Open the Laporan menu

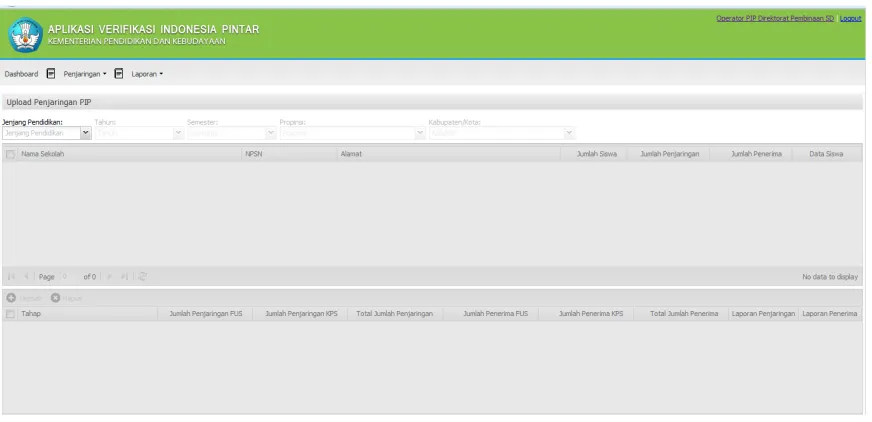point(147,74)
